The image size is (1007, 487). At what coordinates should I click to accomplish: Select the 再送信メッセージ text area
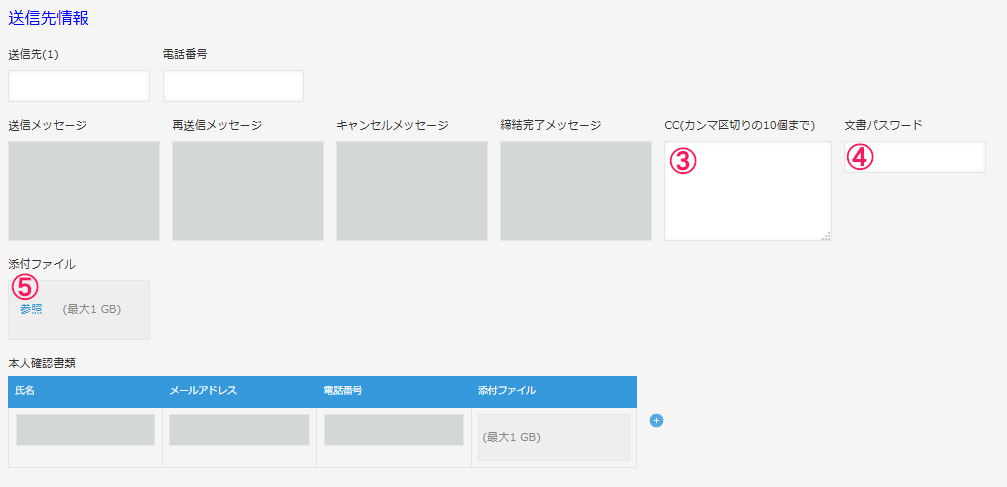point(248,191)
